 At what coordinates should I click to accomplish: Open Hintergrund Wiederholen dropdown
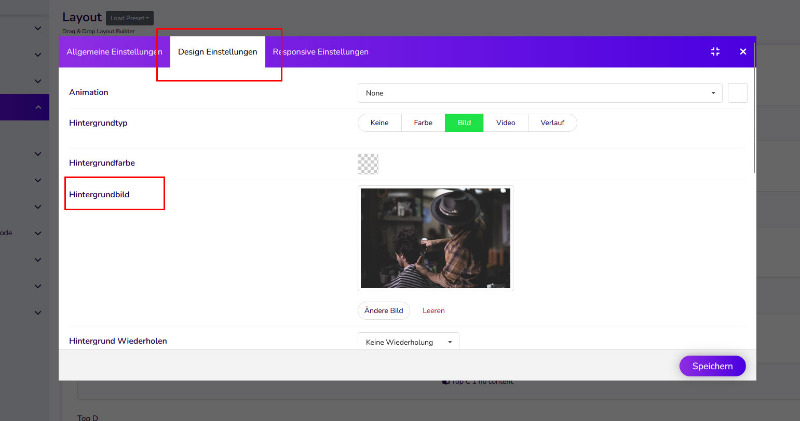pyautogui.click(x=408, y=342)
